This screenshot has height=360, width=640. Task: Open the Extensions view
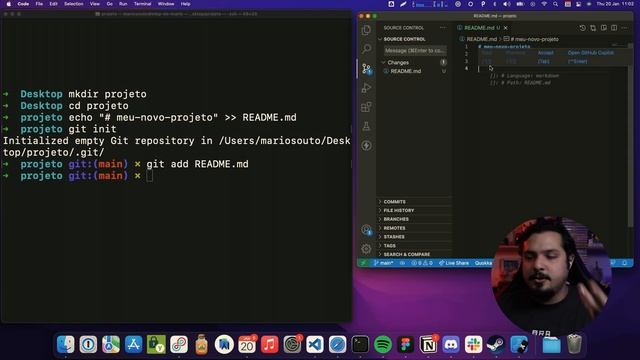[366, 107]
